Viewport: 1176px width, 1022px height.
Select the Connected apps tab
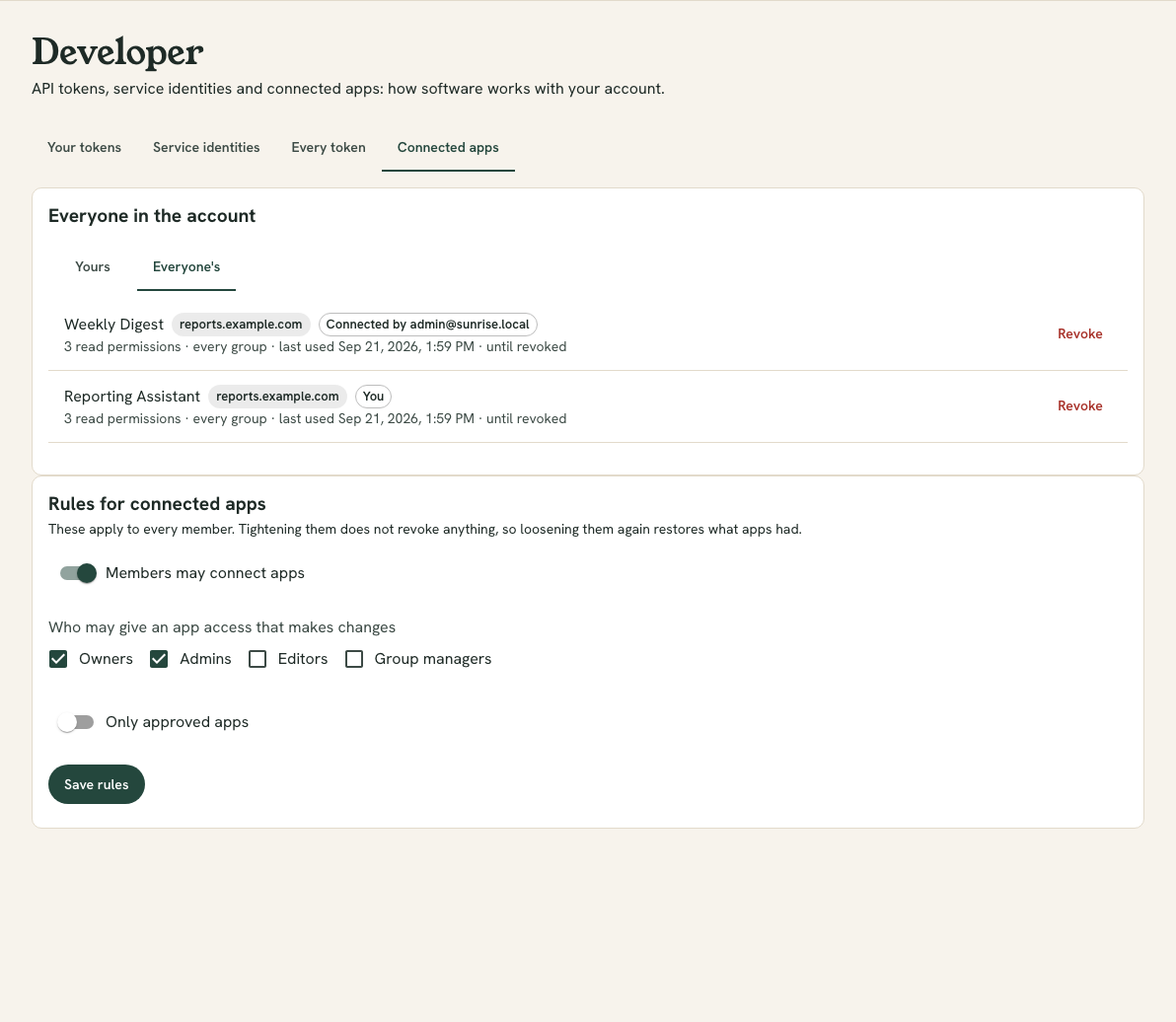(448, 148)
